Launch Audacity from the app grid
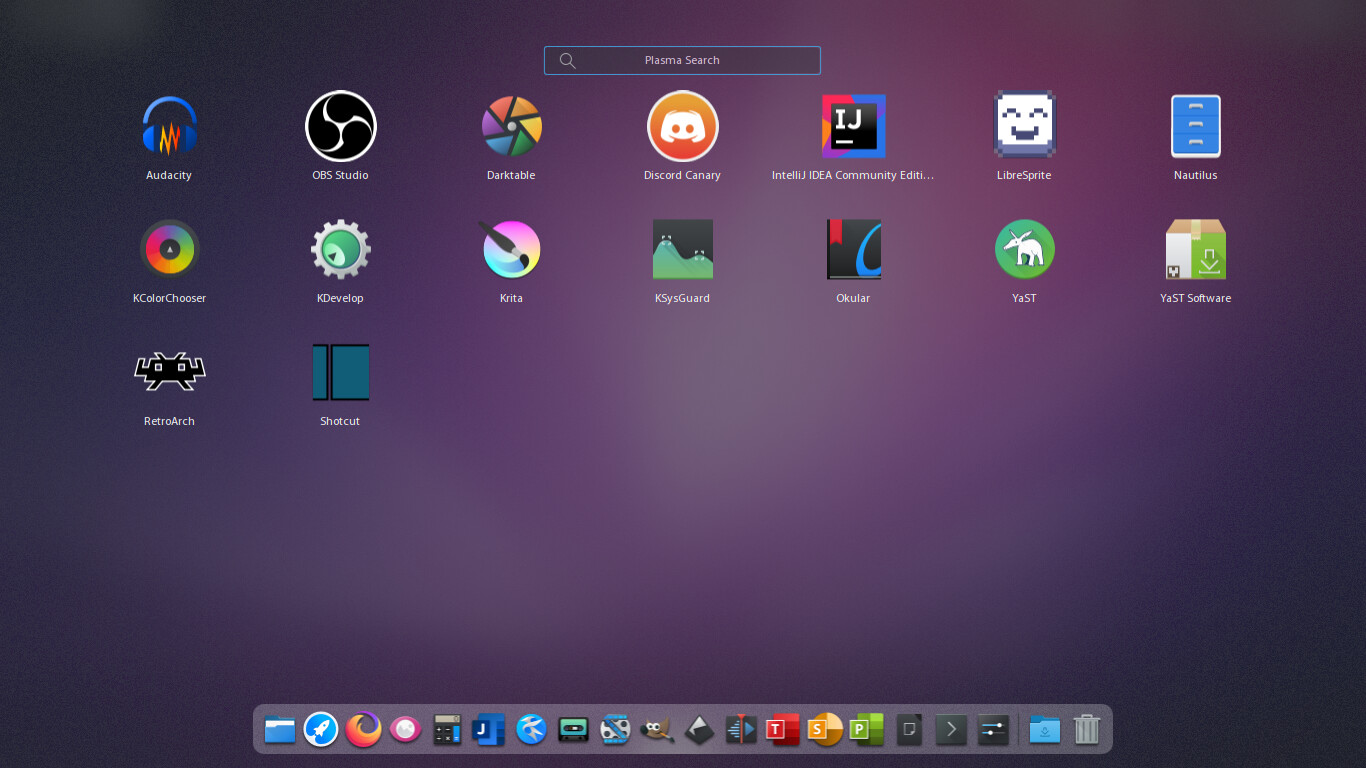Viewport: 1366px width, 768px height. click(169, 127)
